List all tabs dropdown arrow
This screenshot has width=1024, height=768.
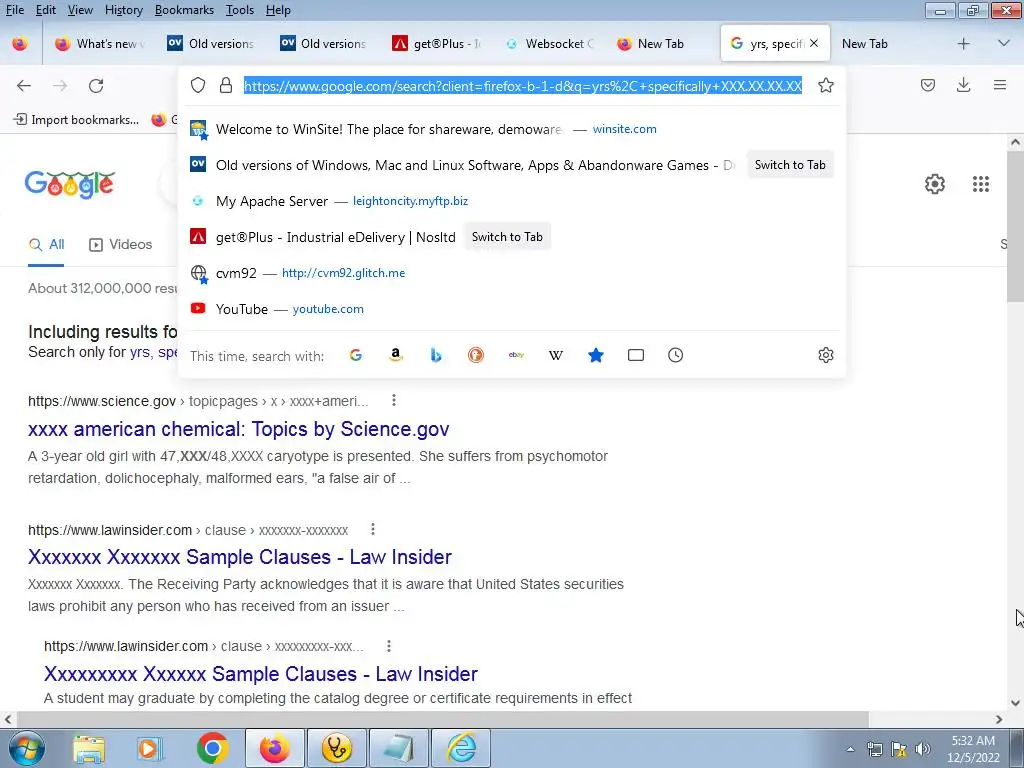coord(1004,44)
